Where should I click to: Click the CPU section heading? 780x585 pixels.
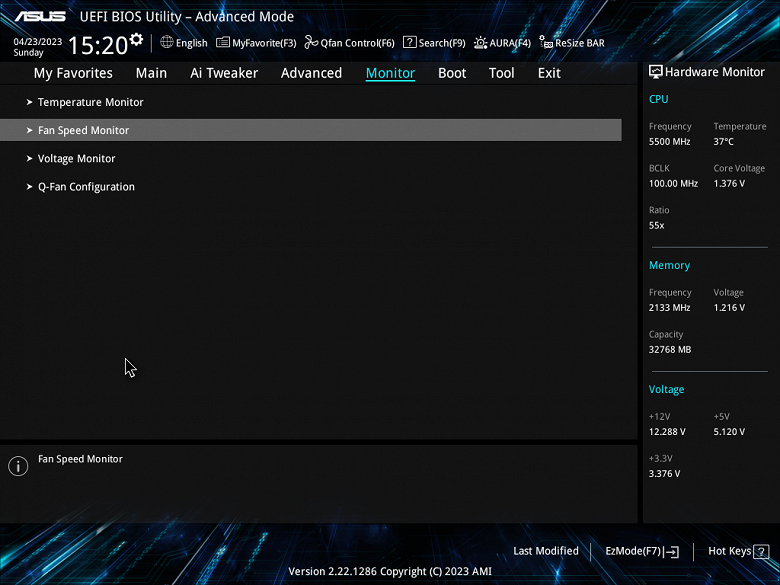659,99
